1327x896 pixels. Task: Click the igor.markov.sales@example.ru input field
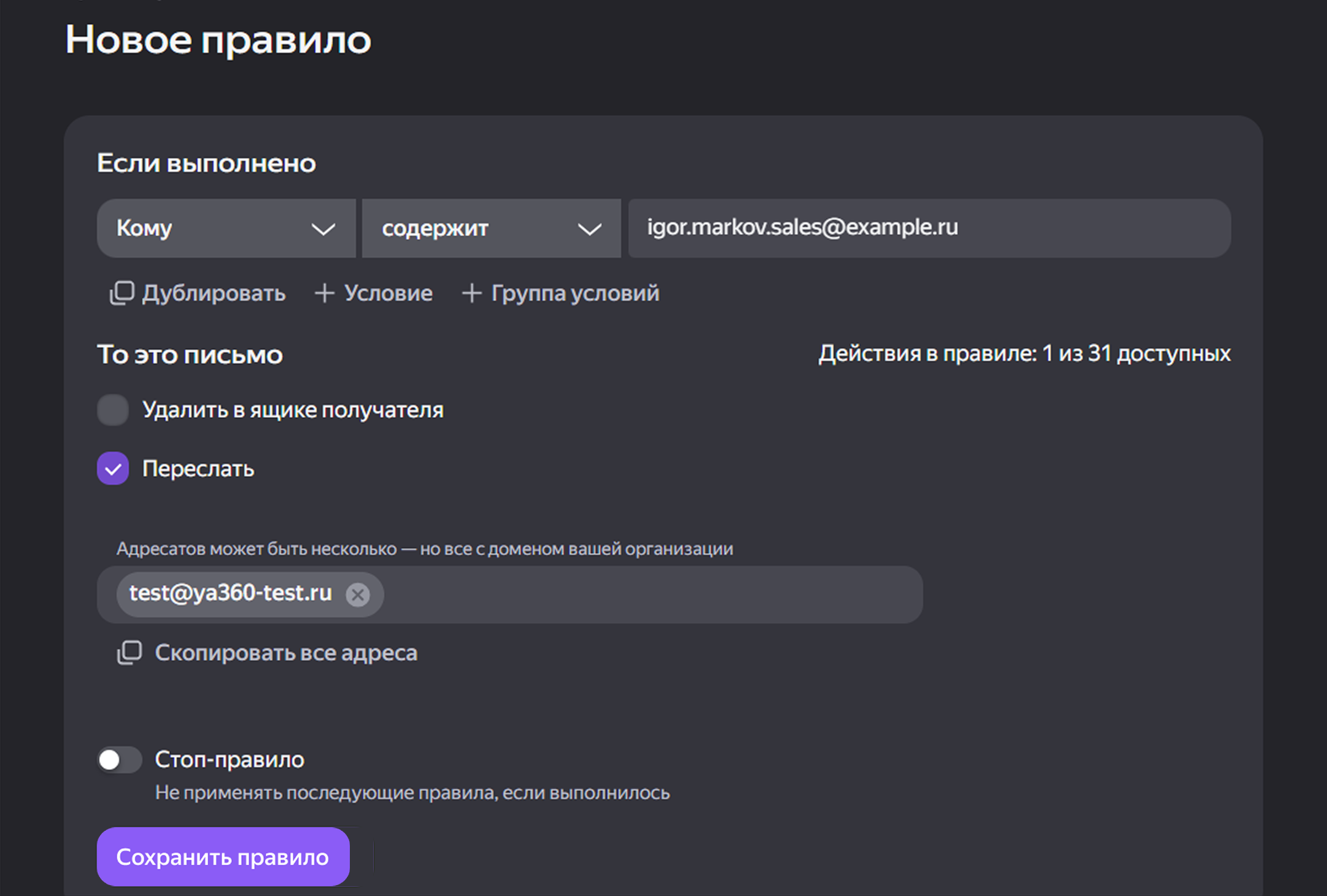929,228
